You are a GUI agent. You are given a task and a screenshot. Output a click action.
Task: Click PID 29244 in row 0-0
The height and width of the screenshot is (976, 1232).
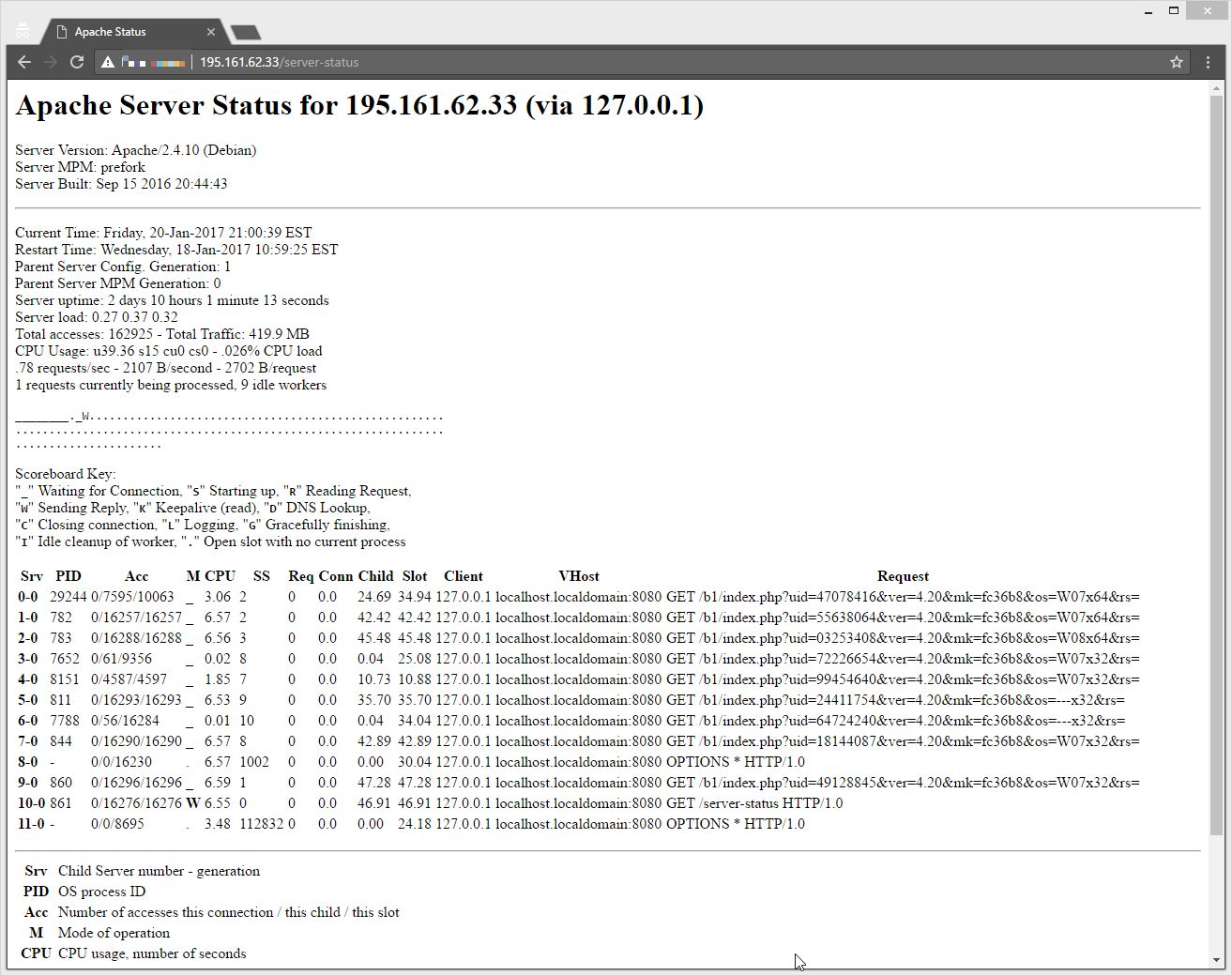68,597
